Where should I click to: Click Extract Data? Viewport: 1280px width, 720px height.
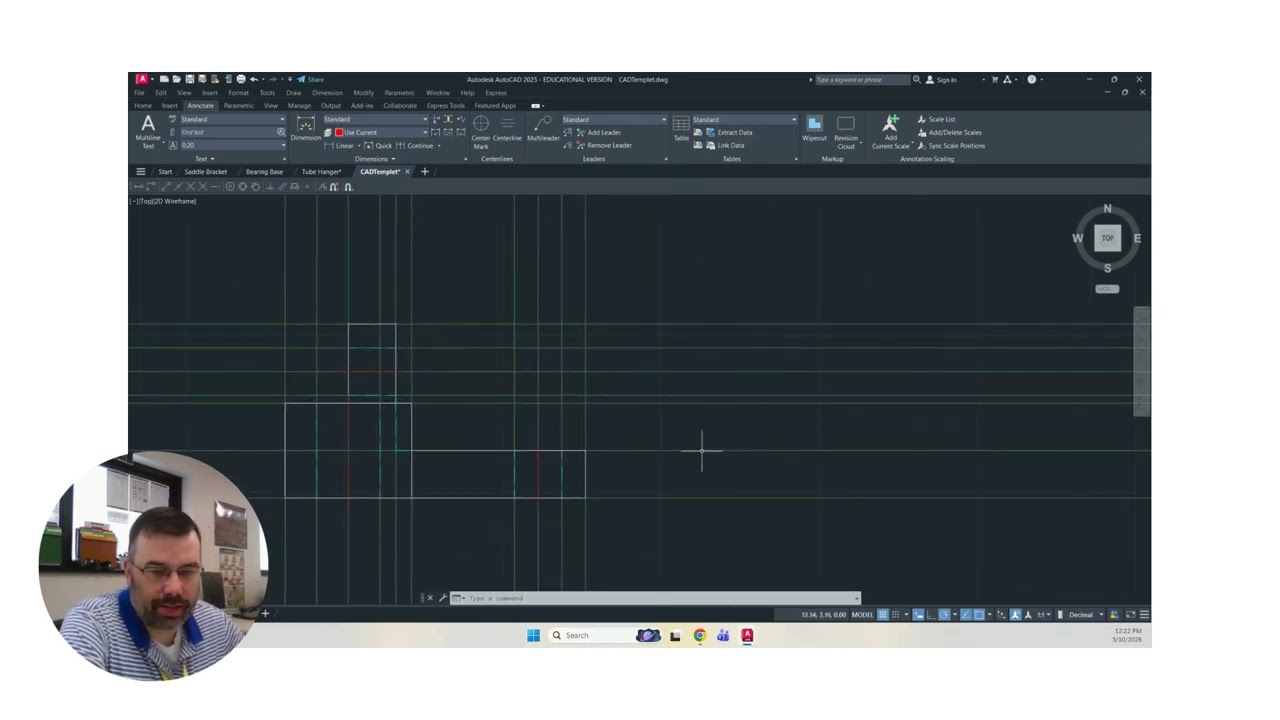click(729, 132)
